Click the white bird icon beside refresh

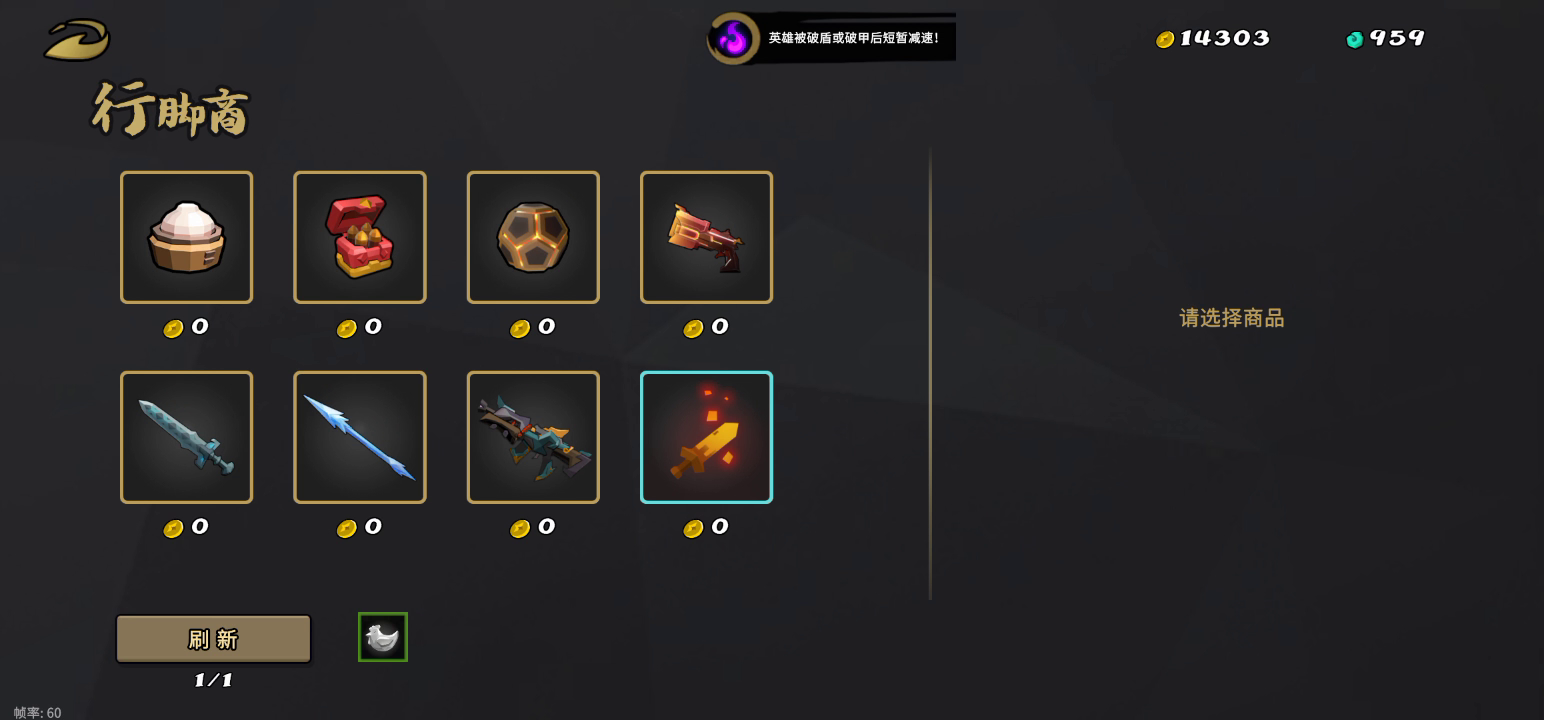pyautogui.click(x=383, y=637)
